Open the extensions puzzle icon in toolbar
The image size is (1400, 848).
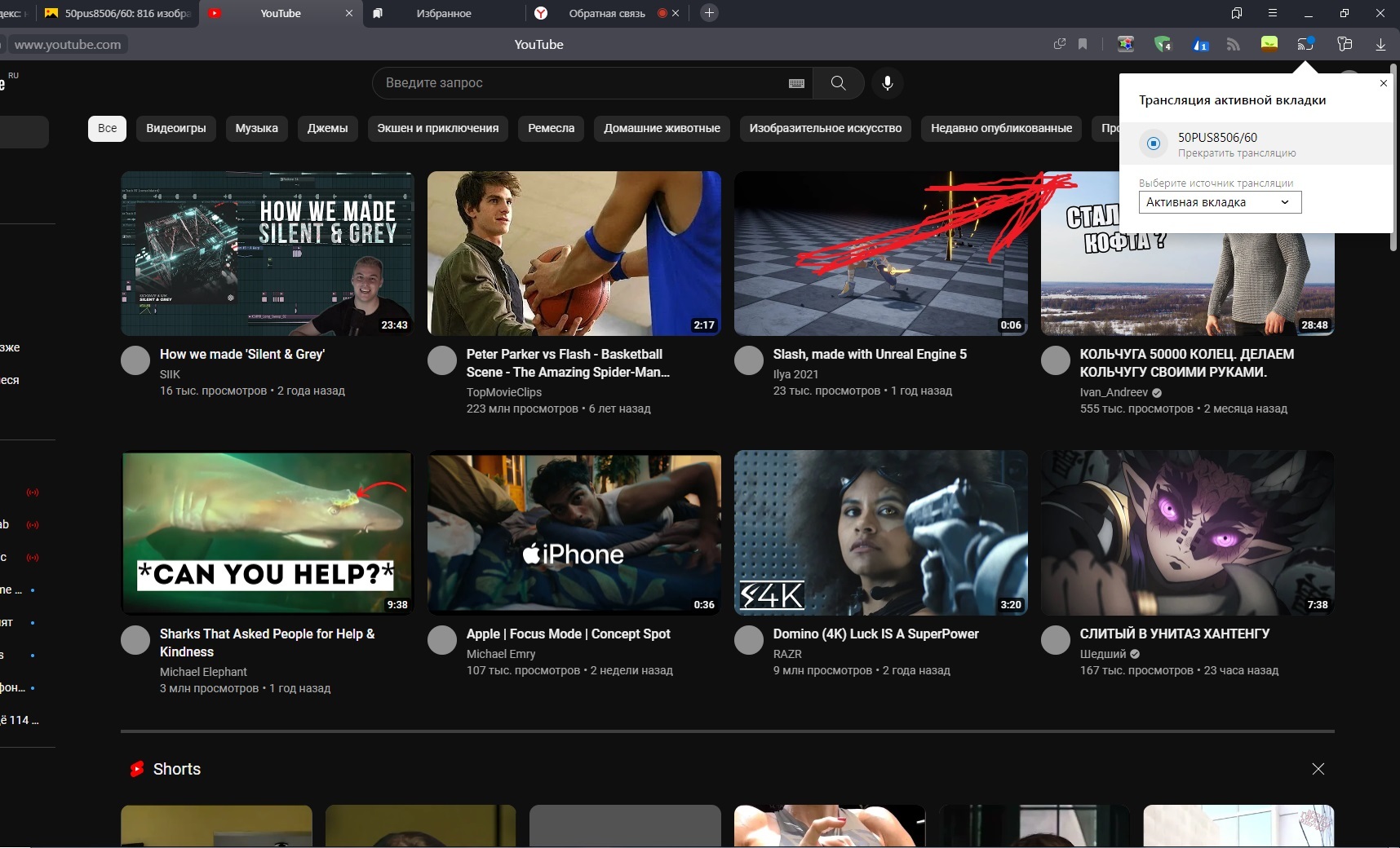click(x=1345, y=44)
